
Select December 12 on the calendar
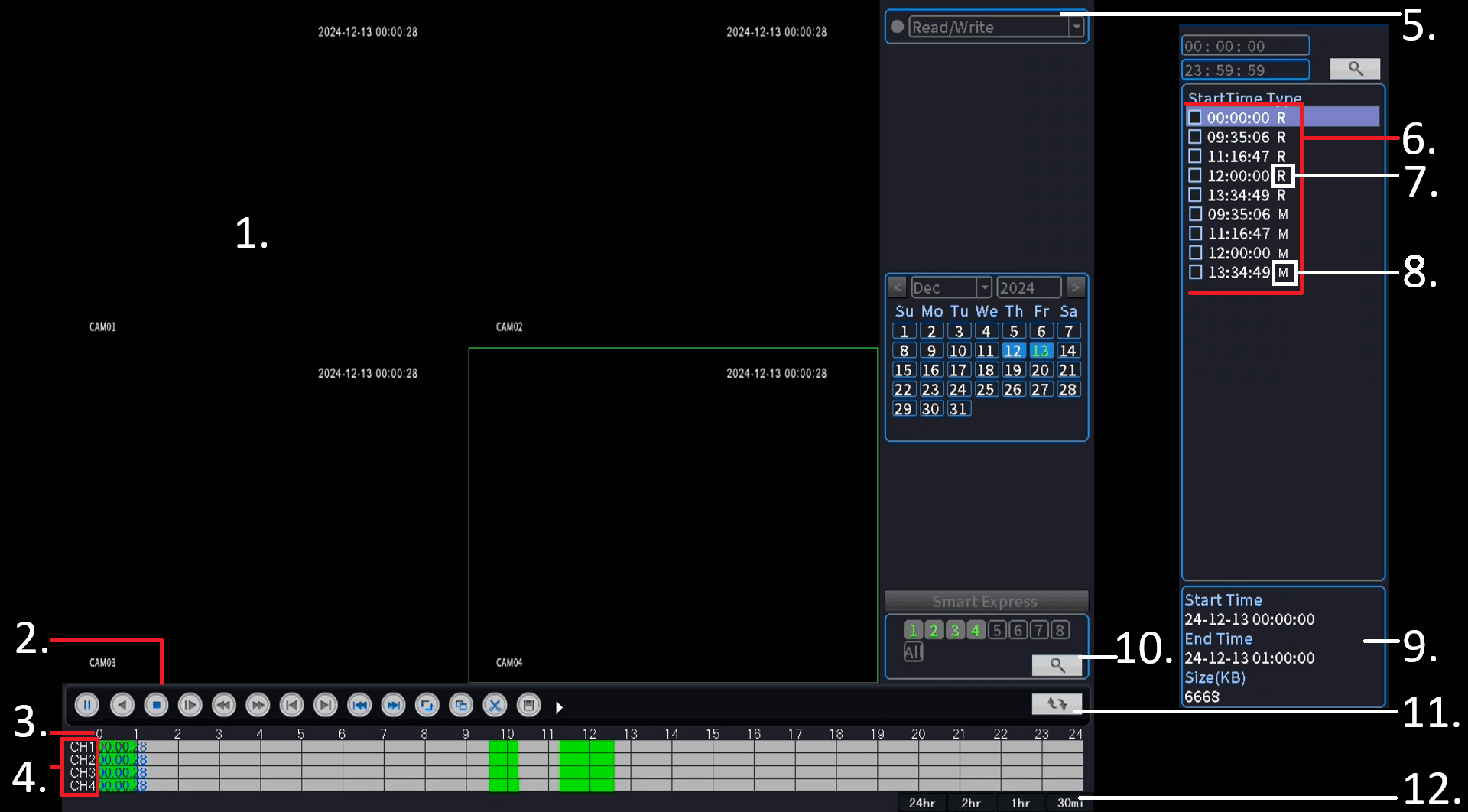[x=1013, y=350]
